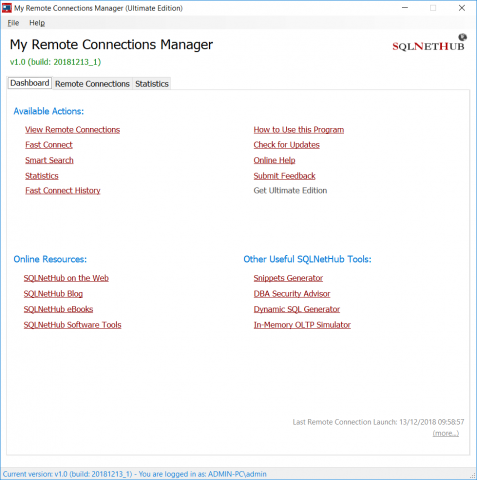Open Smart Search
The height and width of the screenshot is (480, 477).
(49, 160)
